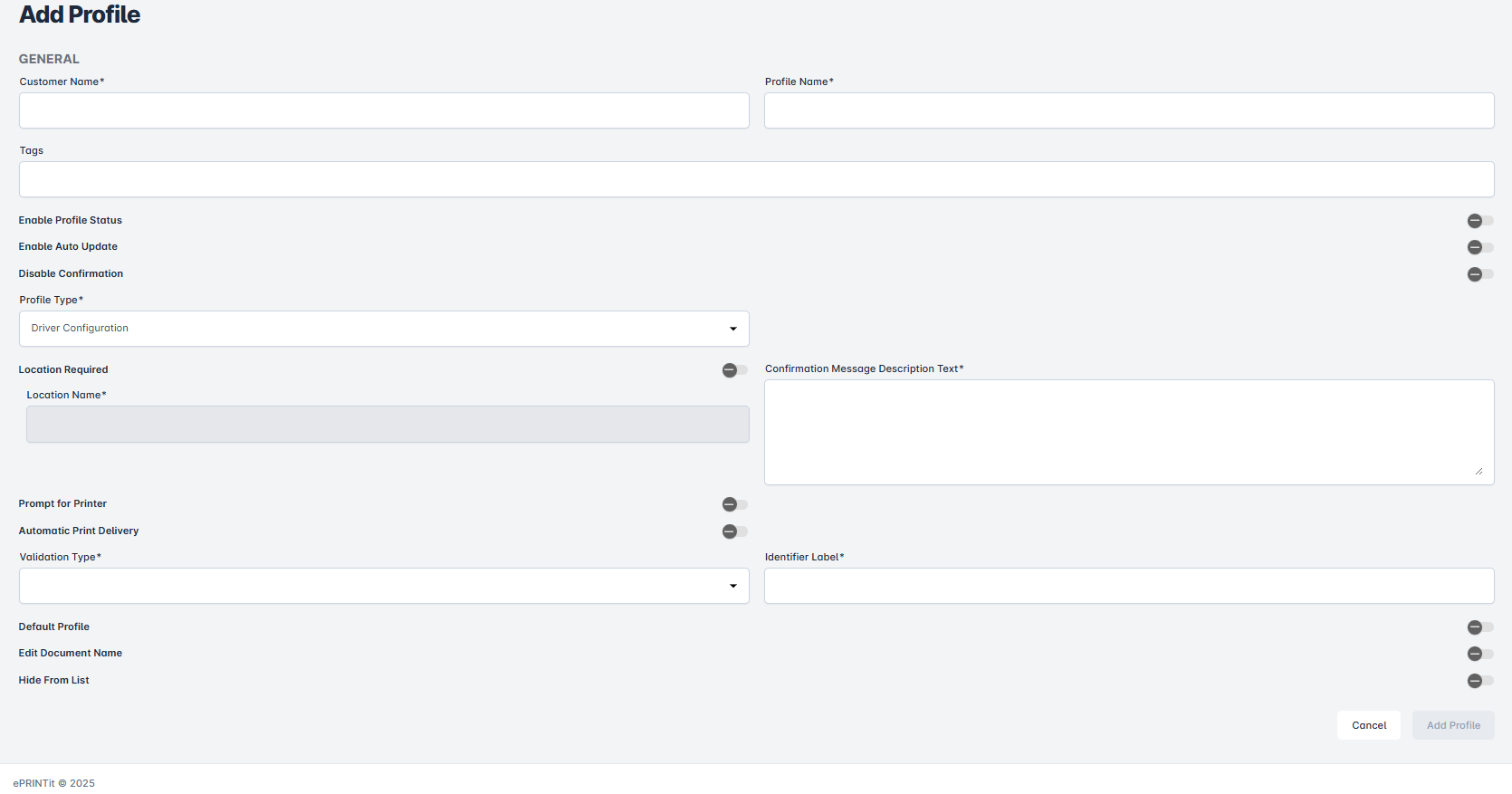
Task: Select the Tags input box
Action: pyautogui.click(x=756, y=179)
